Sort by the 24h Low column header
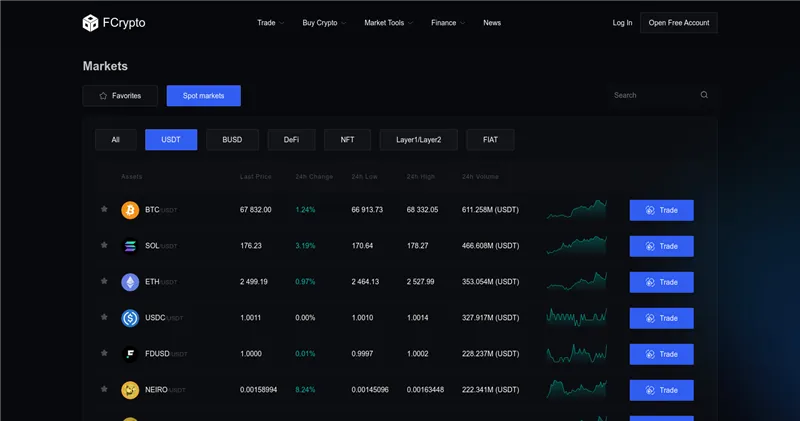Viewport: 800px width, 421px height. click(364, 177)
